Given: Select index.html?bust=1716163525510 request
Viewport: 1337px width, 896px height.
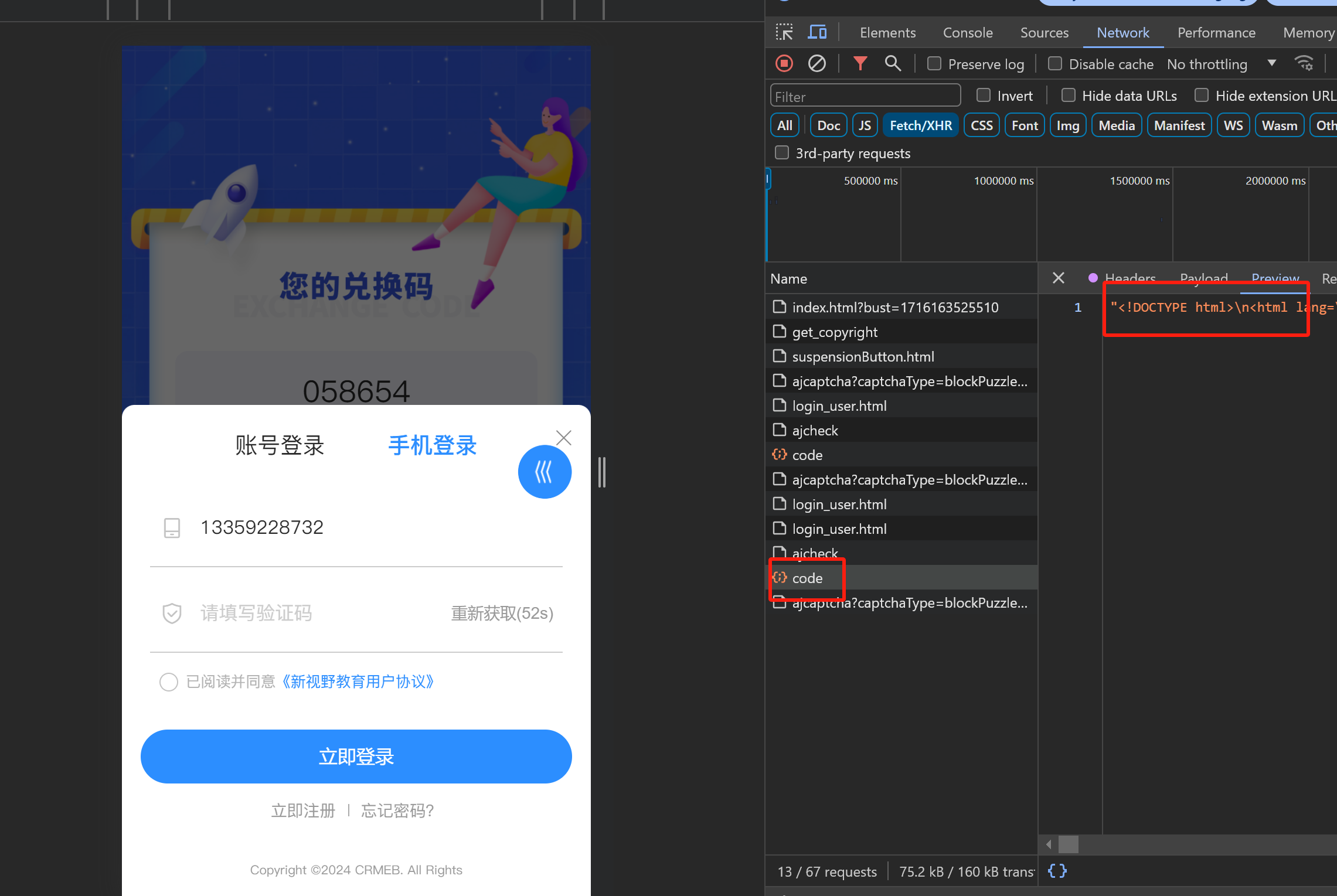Looking at the screenshot, I should click(901, 307).
